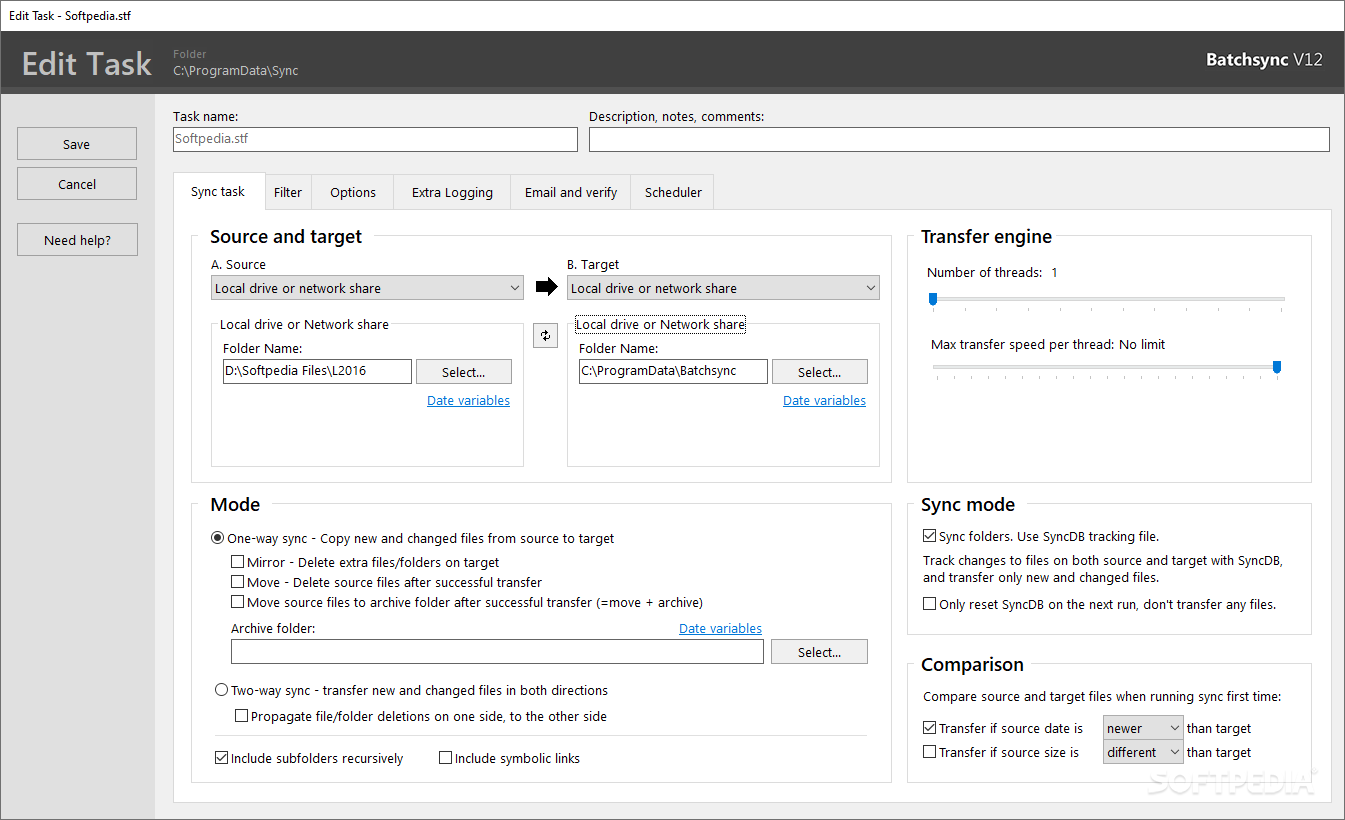Image resolution: width=1345 pixels, height=820 pixels.
Task: Open the source date 'newer' dropdown
Action: pos(1143,728)
